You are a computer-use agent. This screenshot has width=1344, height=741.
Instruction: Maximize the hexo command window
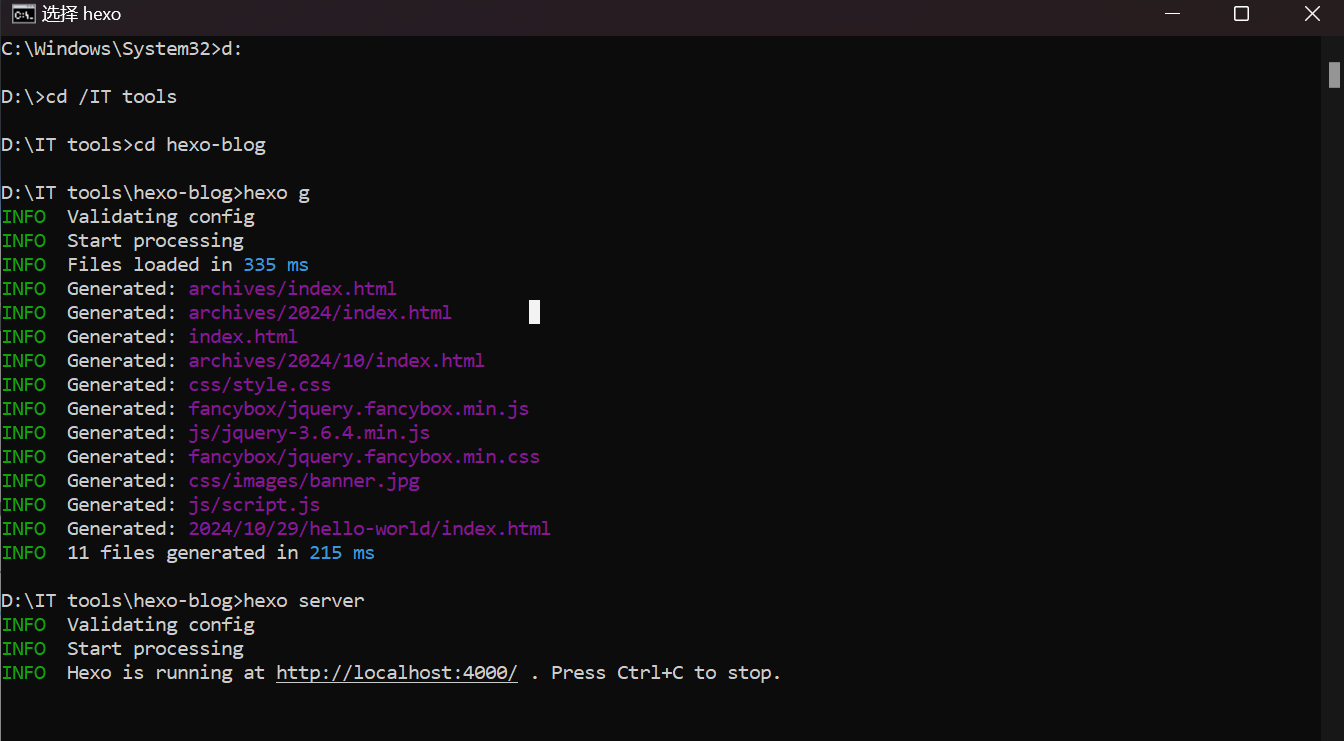point(1241,14)
